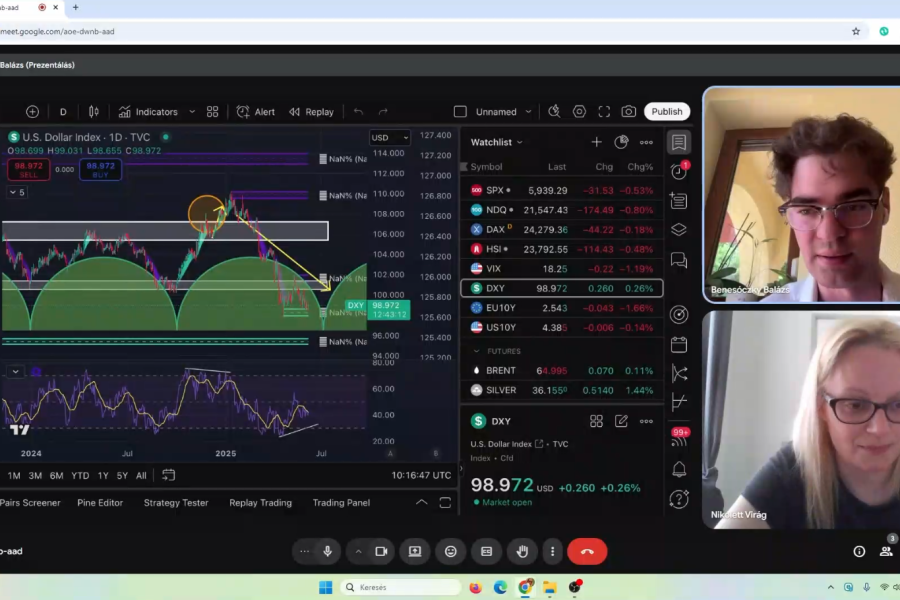Select the DXY row in watchlist
The image size is (900, 600).
(560, 288)
